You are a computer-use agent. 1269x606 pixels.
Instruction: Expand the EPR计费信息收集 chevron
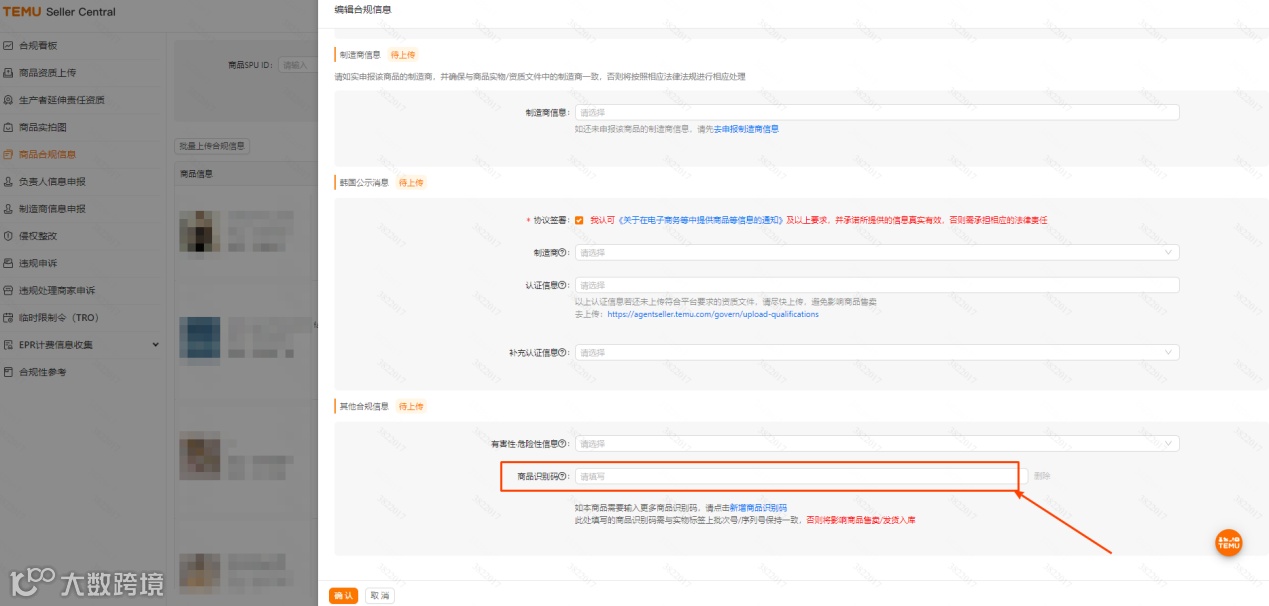pyautogui.click(x=155, y=344)
